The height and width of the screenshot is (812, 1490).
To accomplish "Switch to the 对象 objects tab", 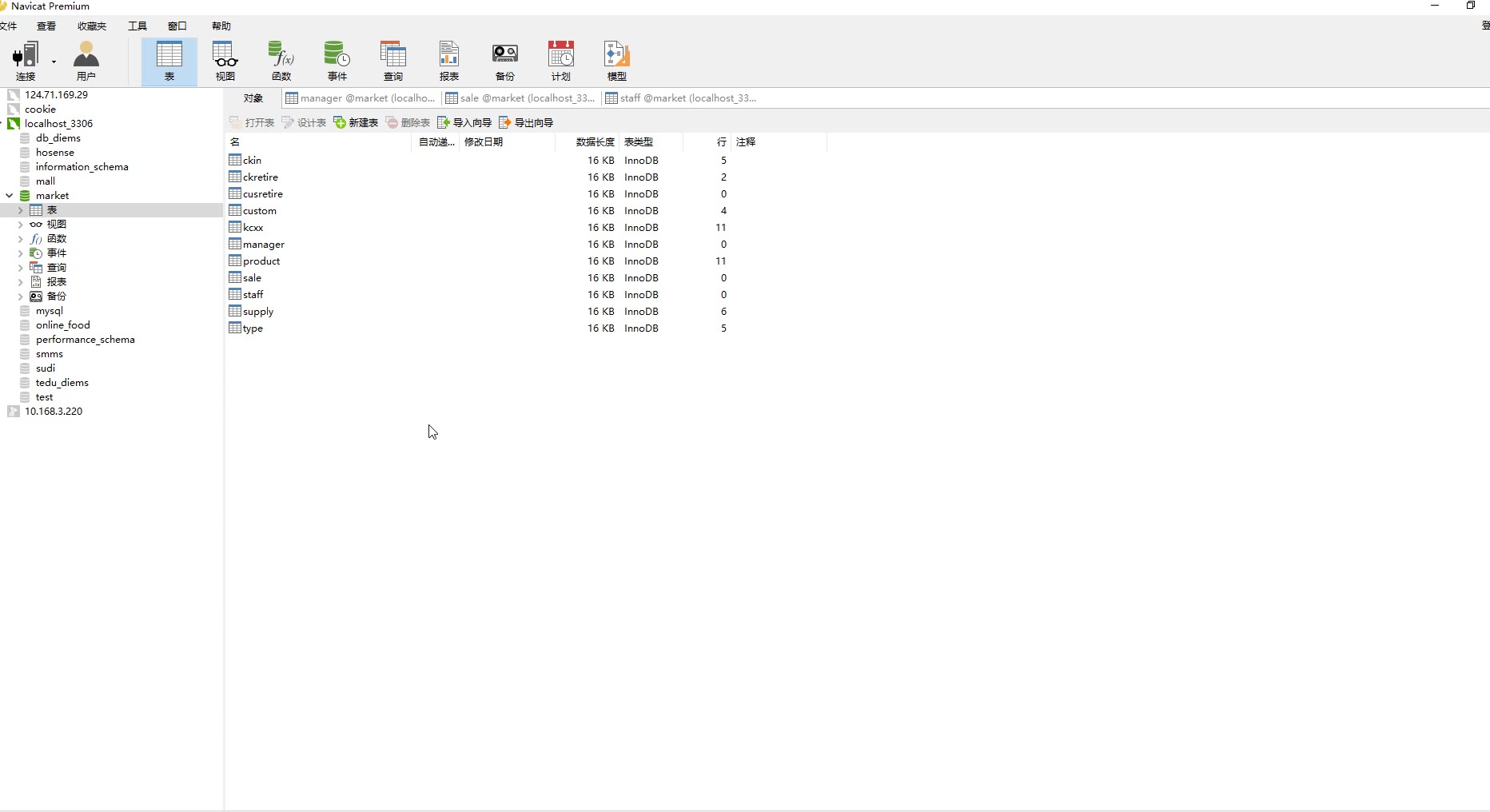I will pos(253,98).
